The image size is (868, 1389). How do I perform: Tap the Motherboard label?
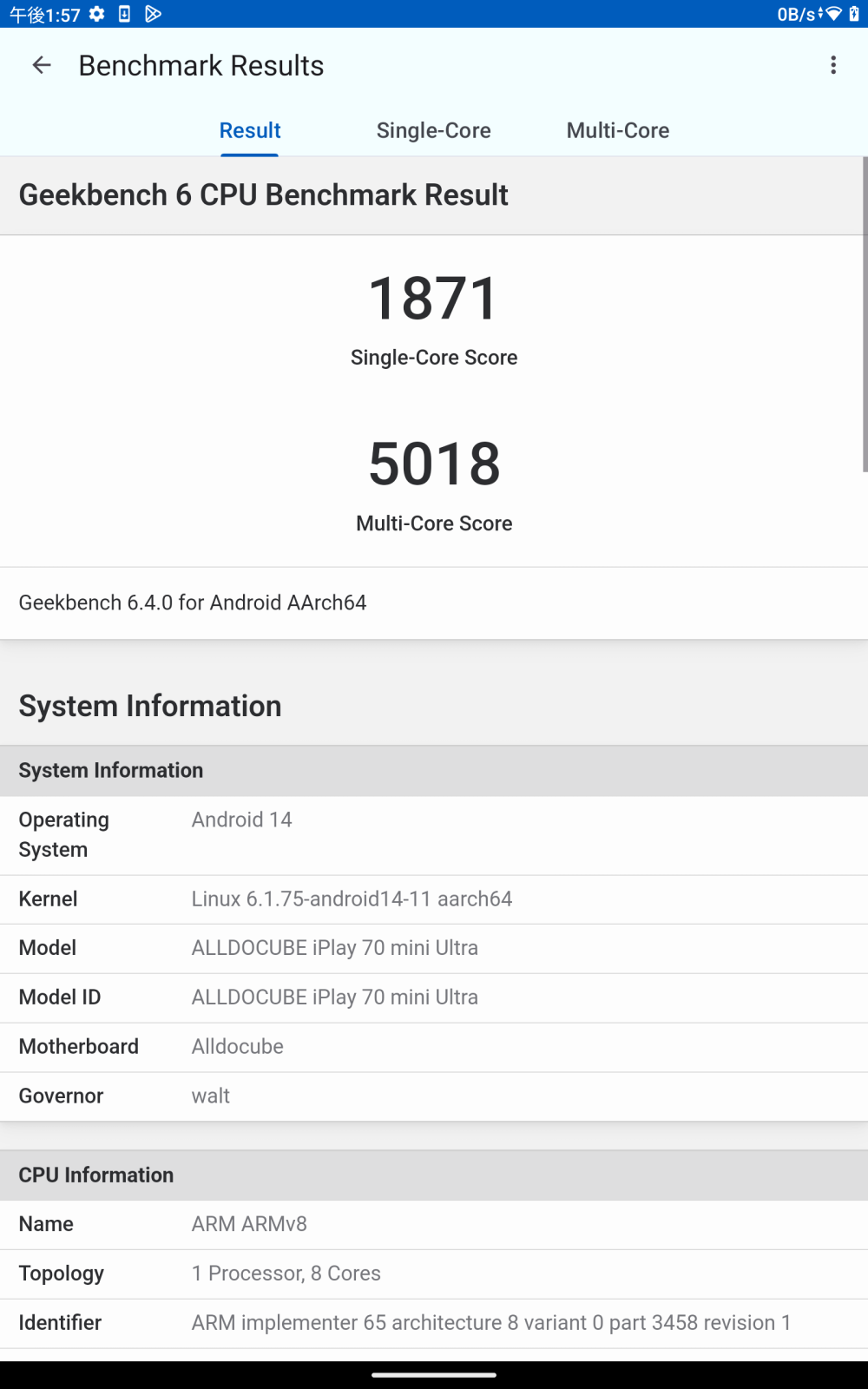click(x=79, y=1046)
